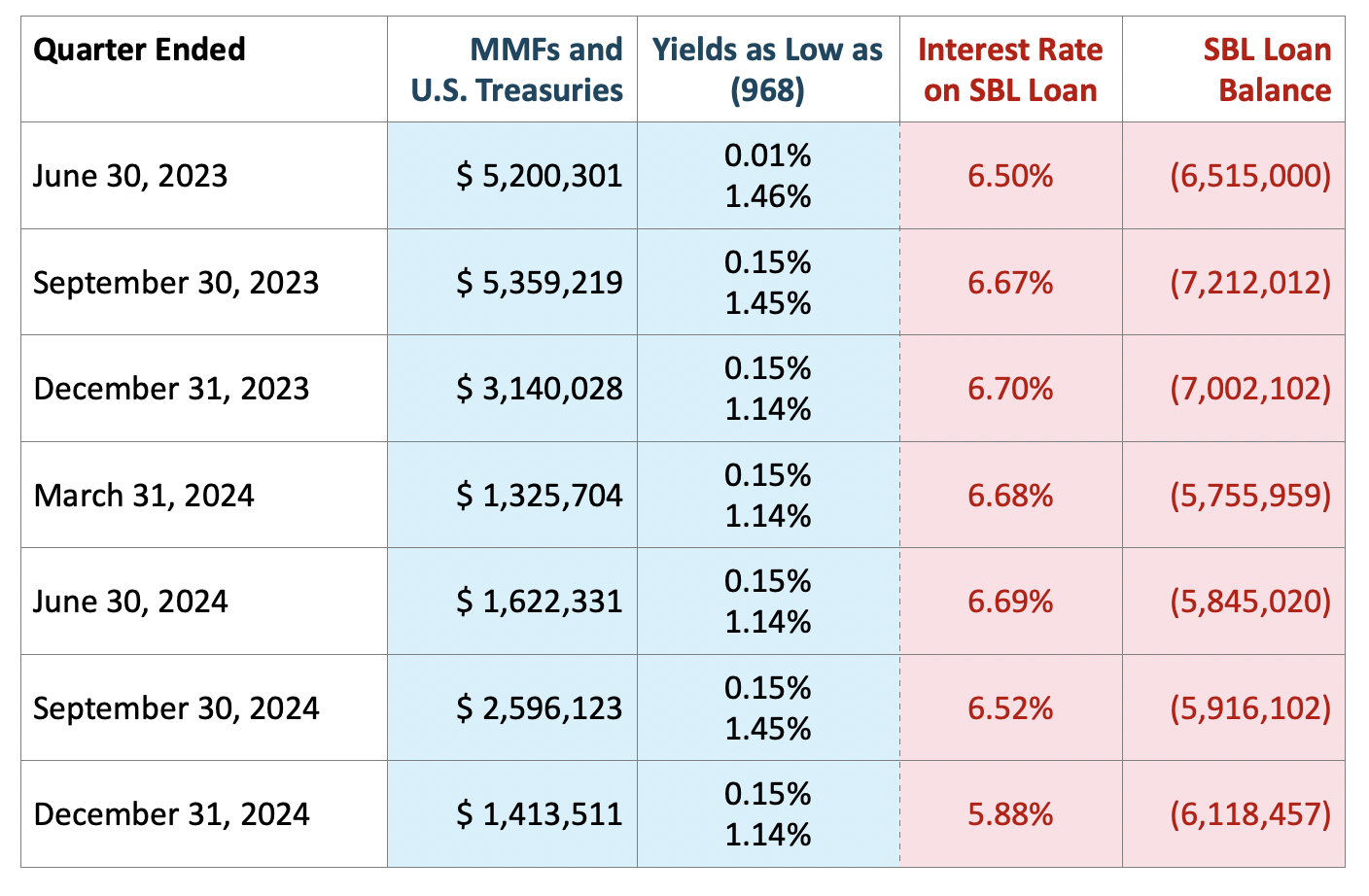
Task: Click the $ 5,359,219 cell
Action: [540, 283]
